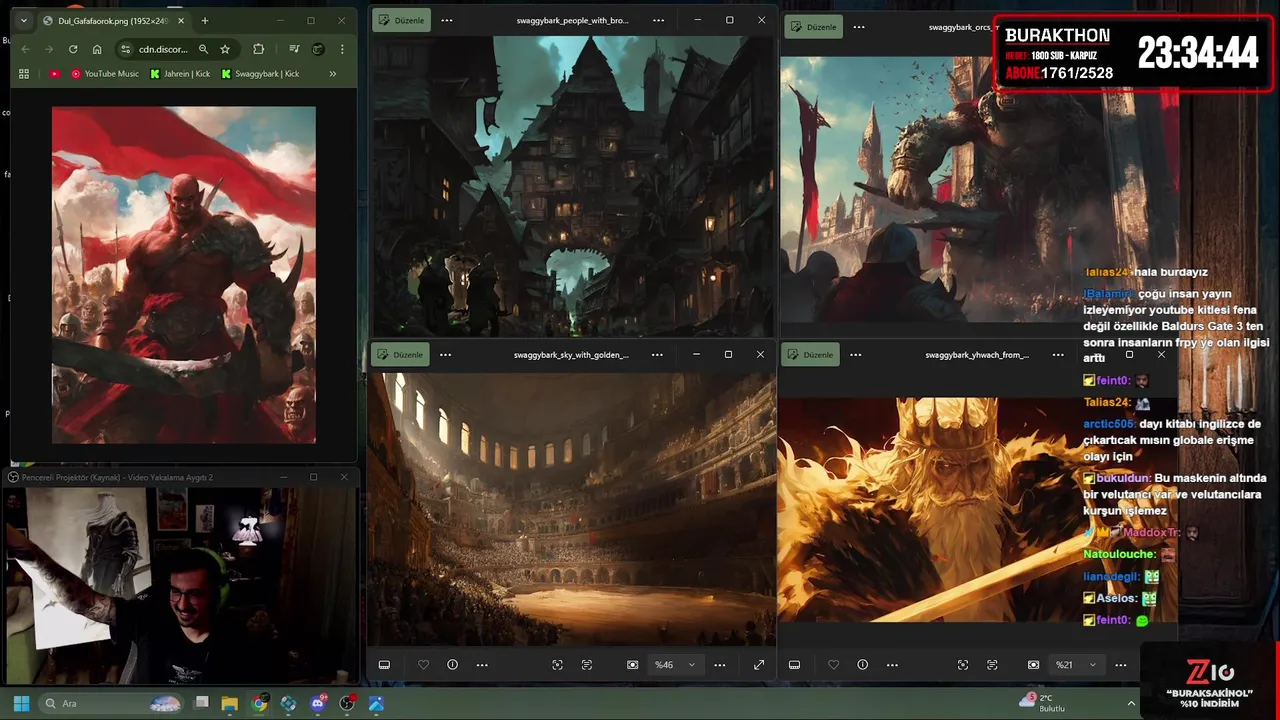
Task: Click zoom-to-fit icon beside the %46 dropdown
Action: [633, 665]
